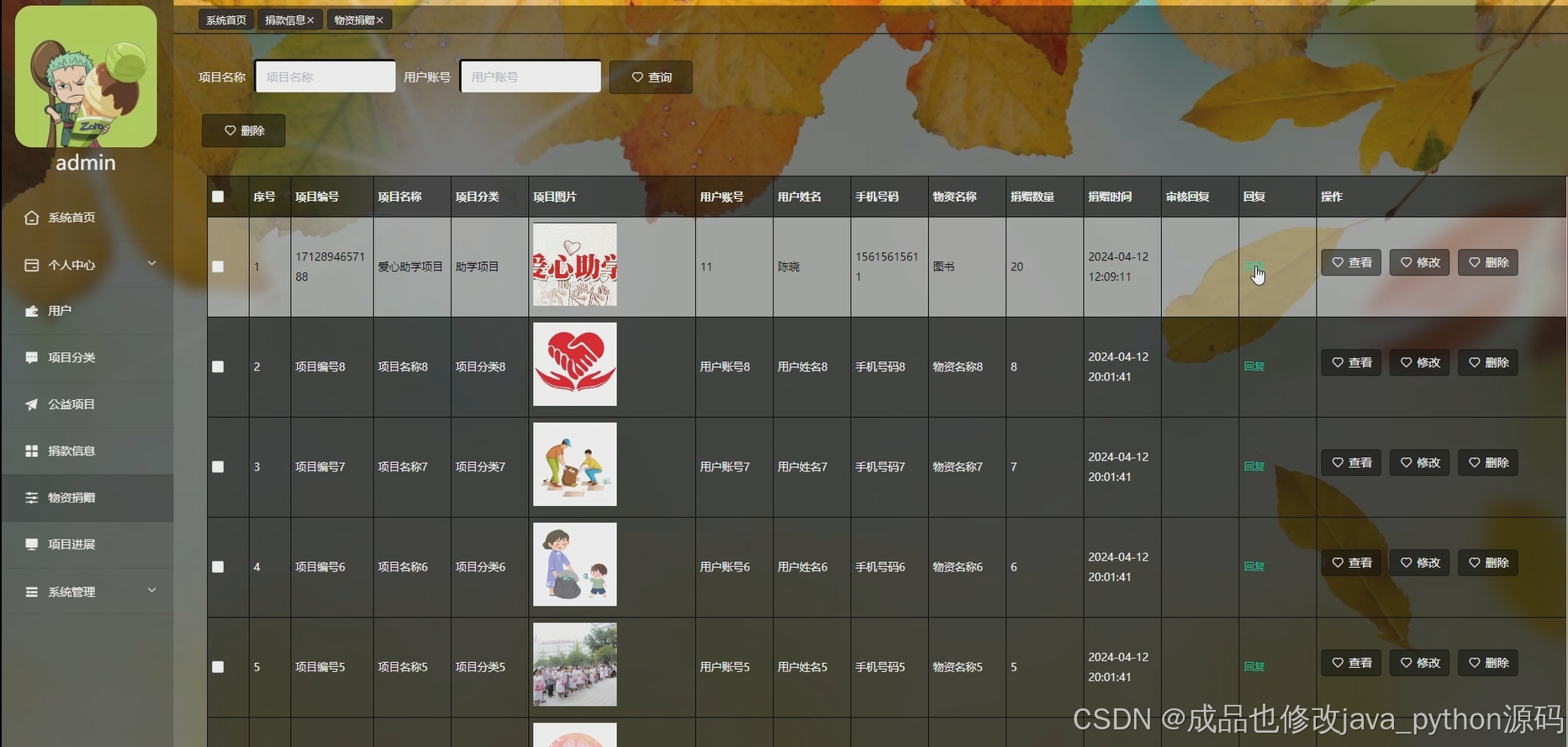This screenshot has width=1568, height=747.
Task: Check the box for row 项目编号7
Action: pos(218,466)
